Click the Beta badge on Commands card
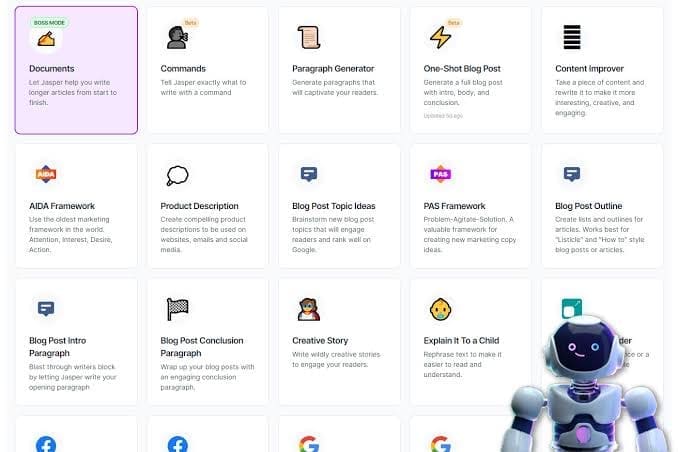This screenshot has height=452, width=678. [191, 21]
